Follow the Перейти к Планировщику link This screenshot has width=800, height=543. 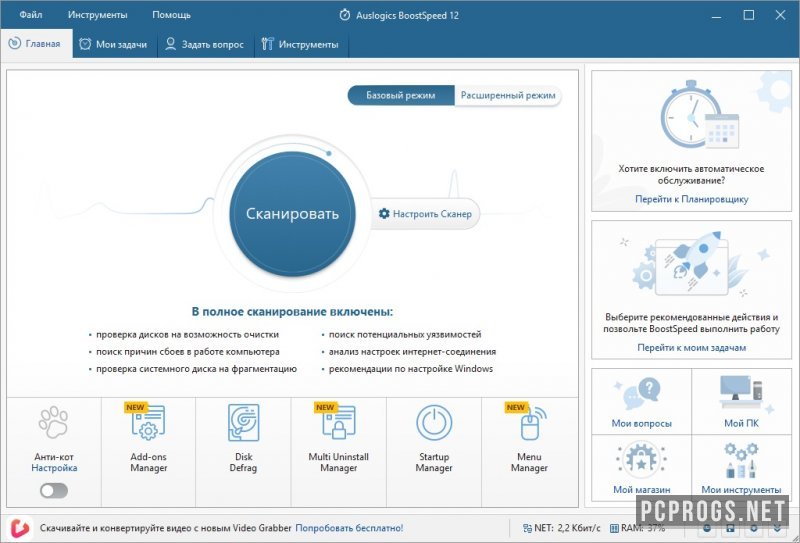(691, 199)
